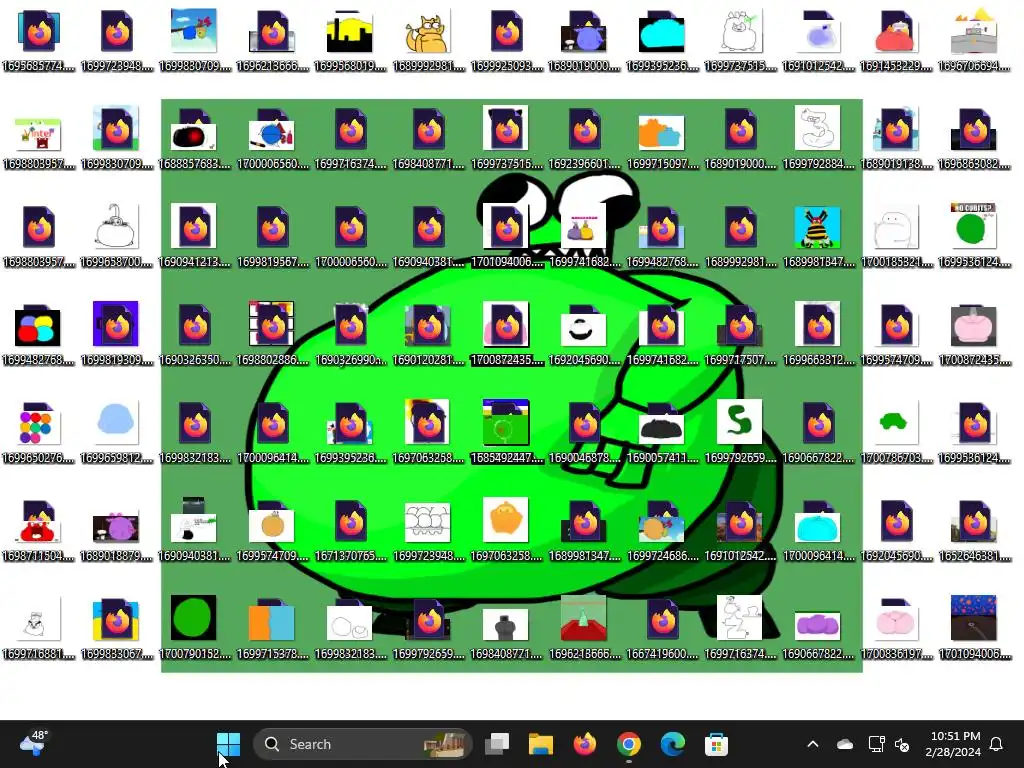
Task: Open the 10:51 PM clock and date
Action: click(x=953, y=744)
